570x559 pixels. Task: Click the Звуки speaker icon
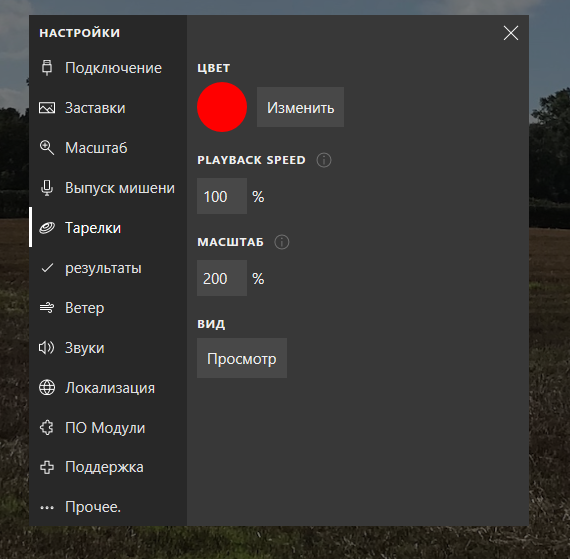47,348
